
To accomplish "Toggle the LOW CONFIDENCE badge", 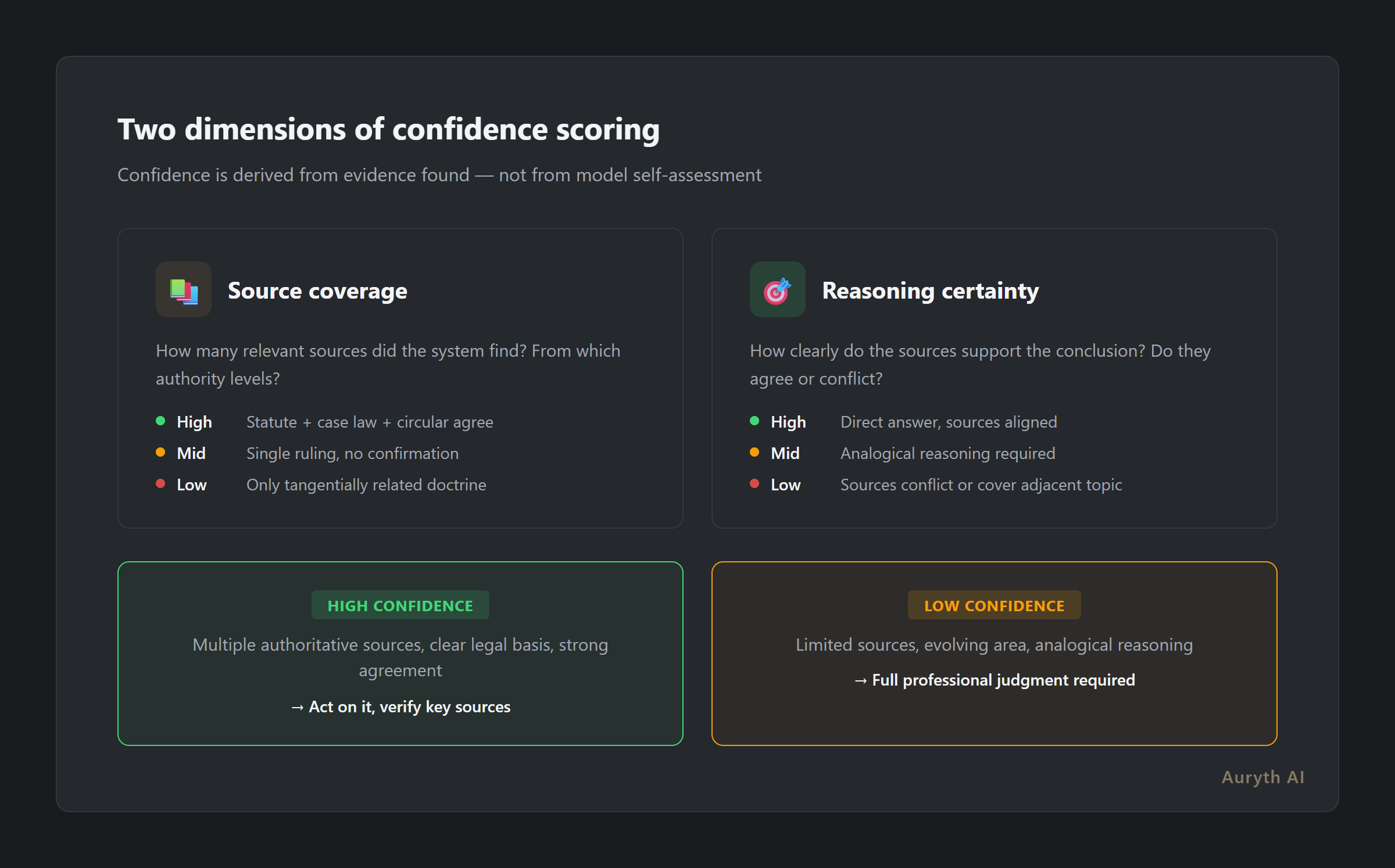I will [x=994, y=605].
